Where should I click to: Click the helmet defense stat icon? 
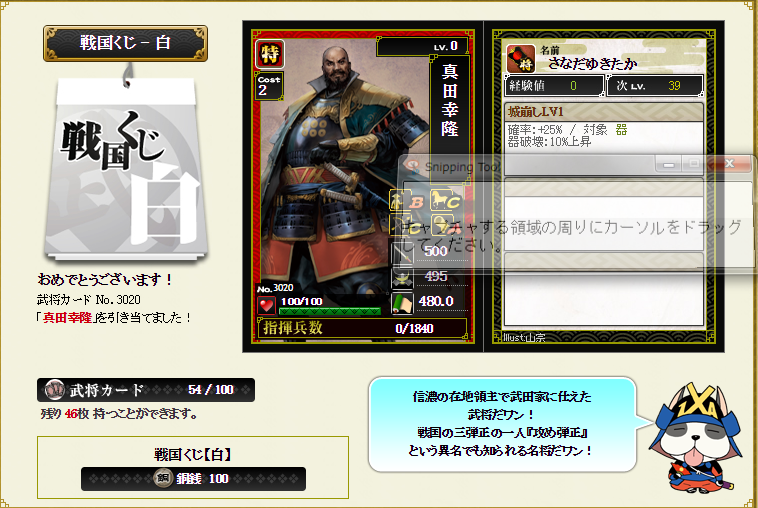[402, 277]
